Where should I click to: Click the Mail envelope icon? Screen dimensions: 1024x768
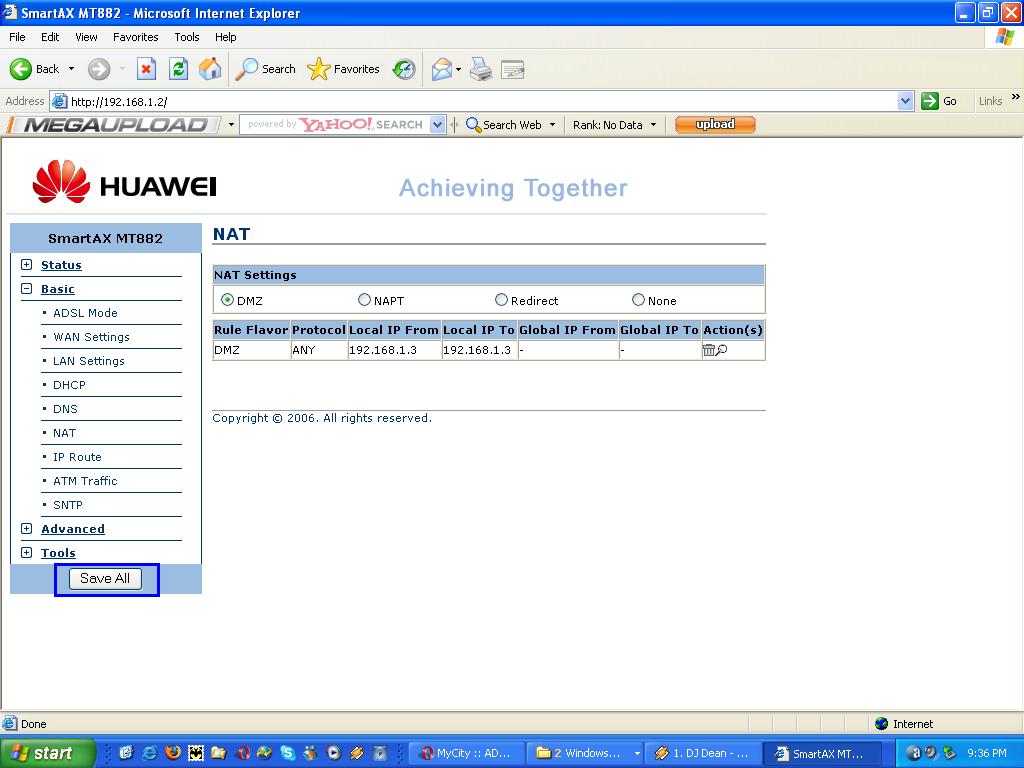tap(442, 69)
